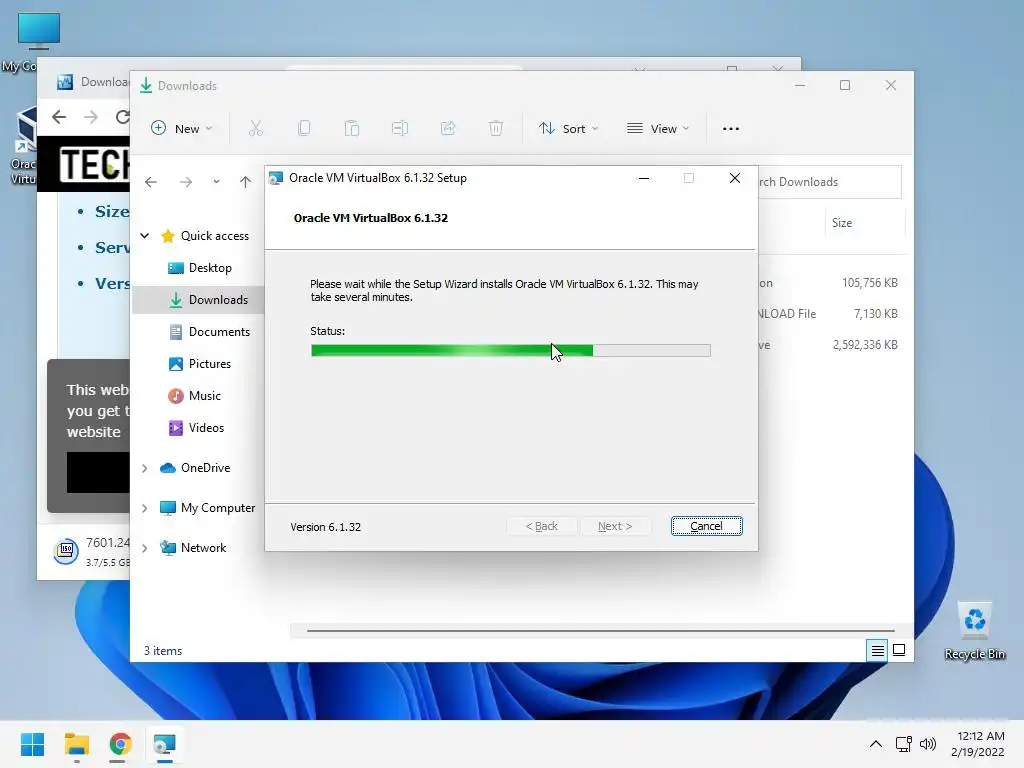Open the volume tray icon
This screenshot has width=1024, height=768.
click(x=927, y=744)
